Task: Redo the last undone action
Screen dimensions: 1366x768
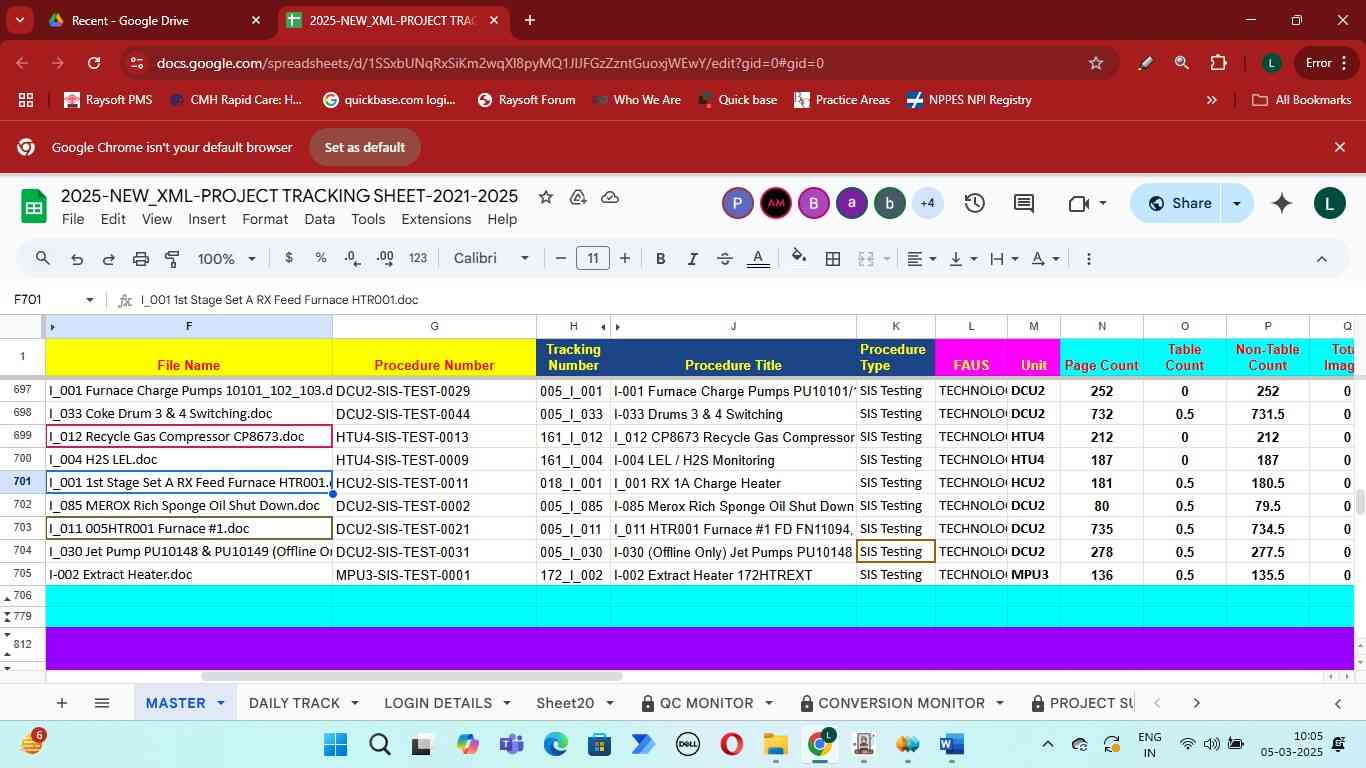Action: pos(108,259)
